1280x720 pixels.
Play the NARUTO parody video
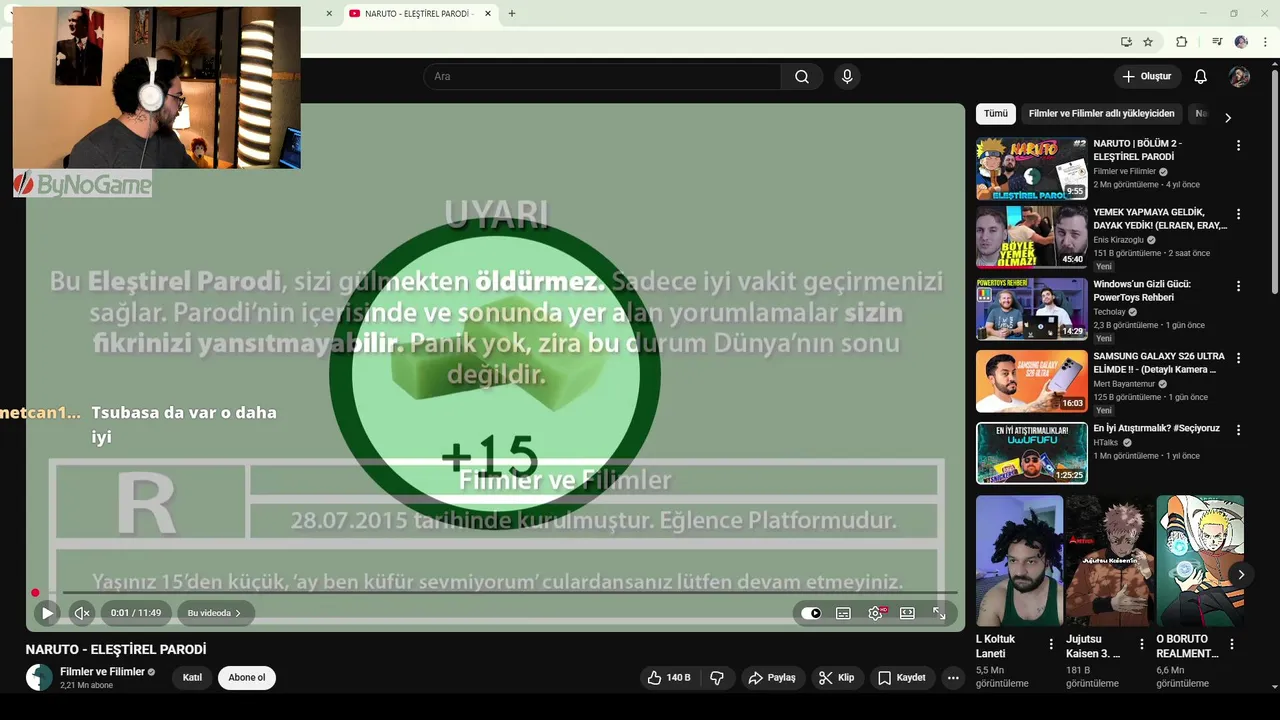click(46, 613)
